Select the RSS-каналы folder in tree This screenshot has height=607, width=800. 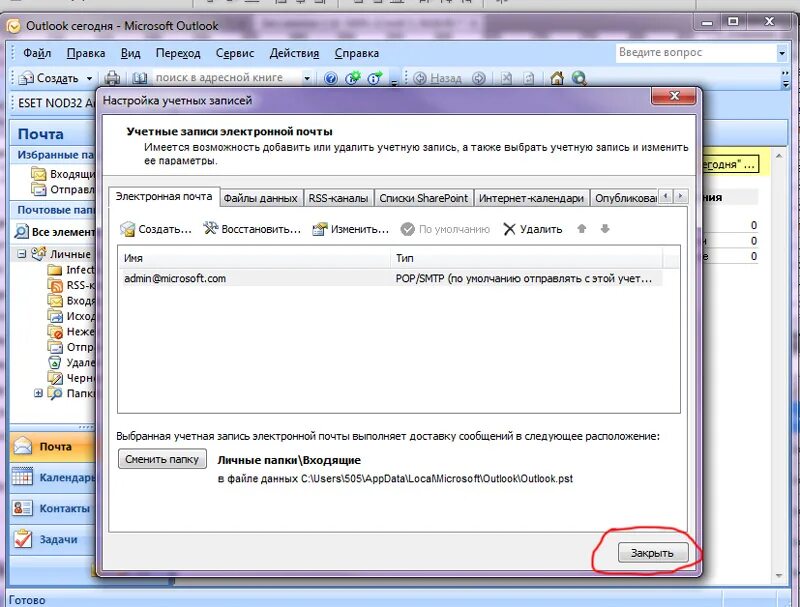click(71, 285)
